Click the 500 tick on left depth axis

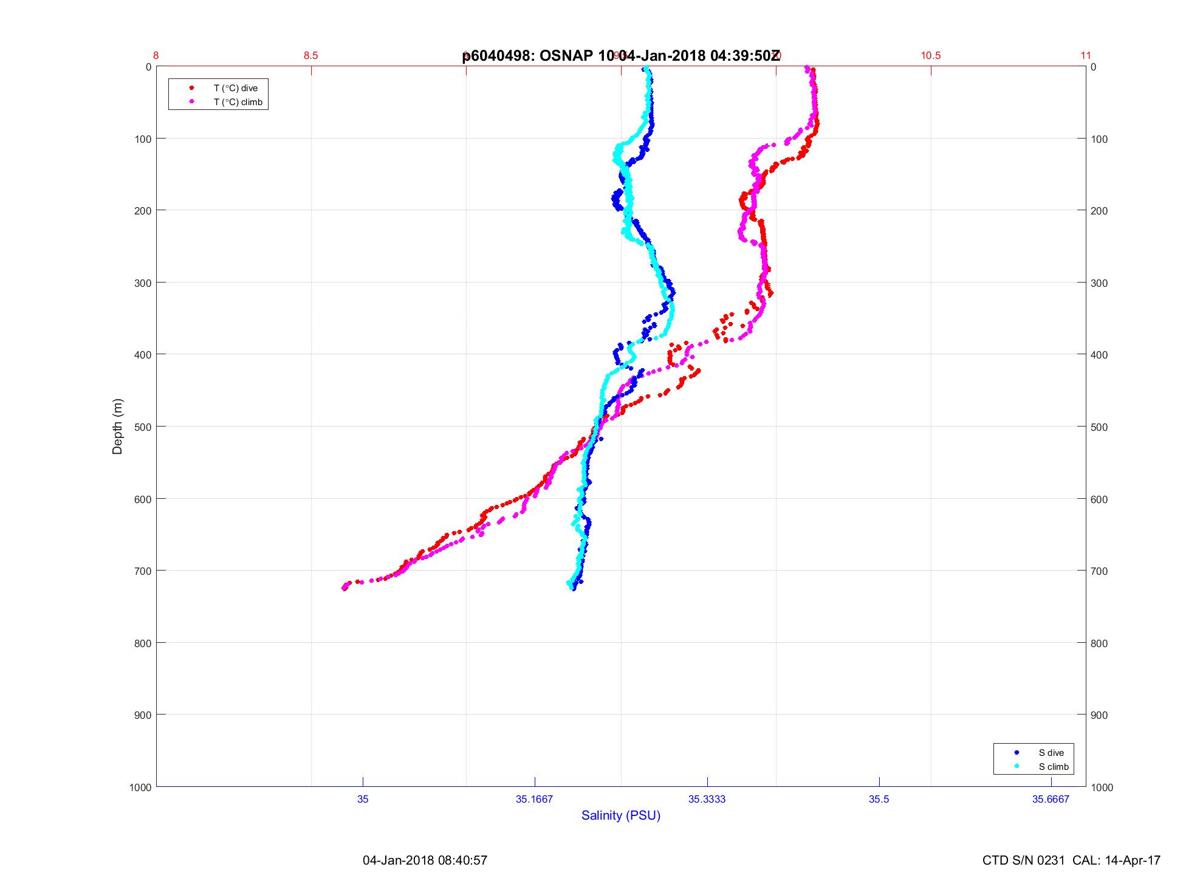[x=142, y=427]
